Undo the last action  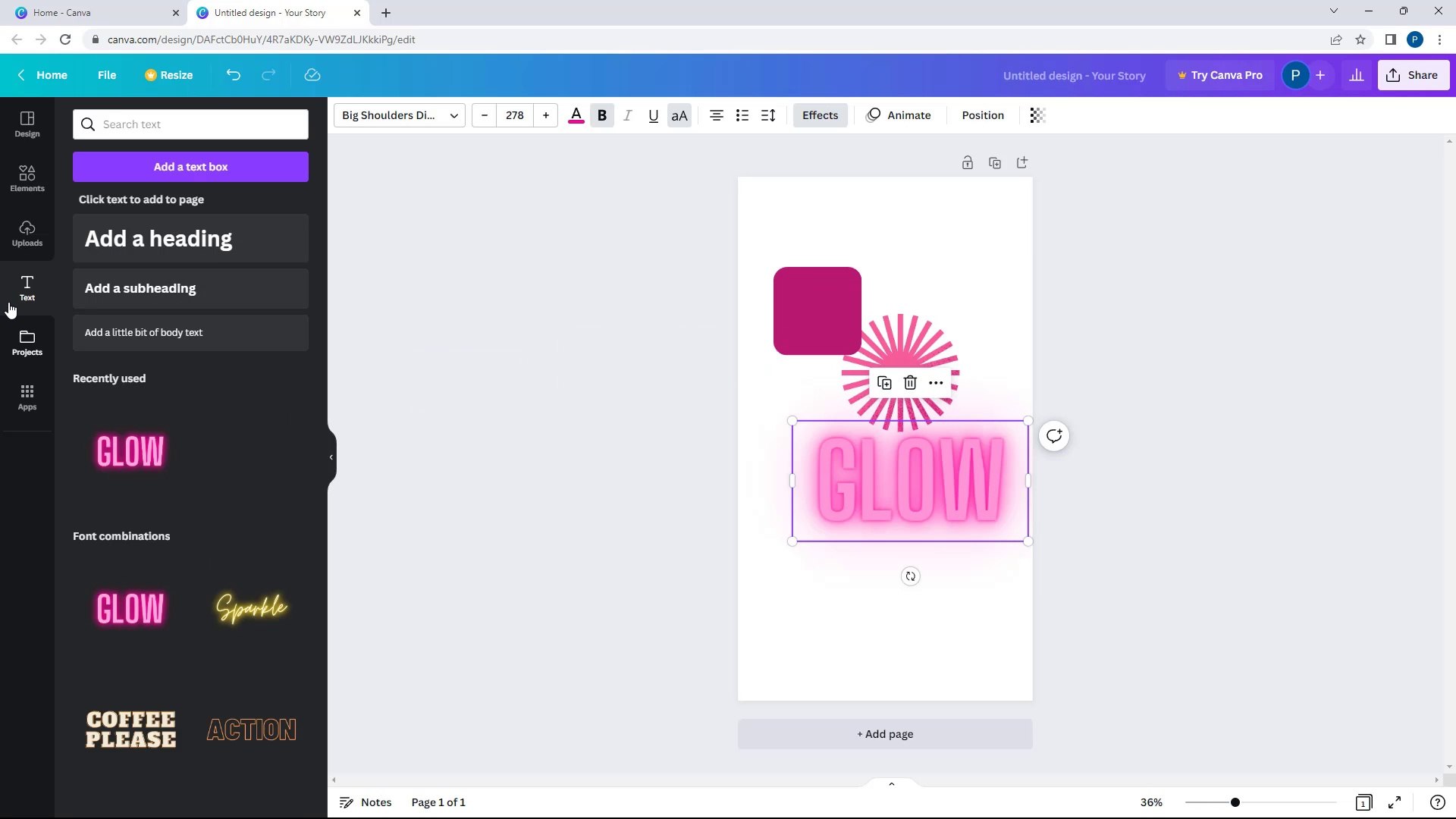pyautogui.click(x=233, y=75)
